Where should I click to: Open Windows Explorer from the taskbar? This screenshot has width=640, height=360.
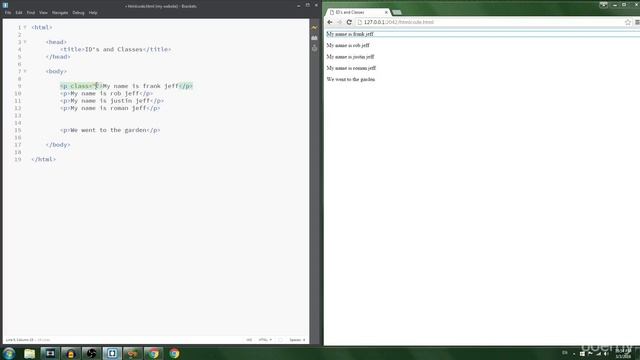point(29,353)
